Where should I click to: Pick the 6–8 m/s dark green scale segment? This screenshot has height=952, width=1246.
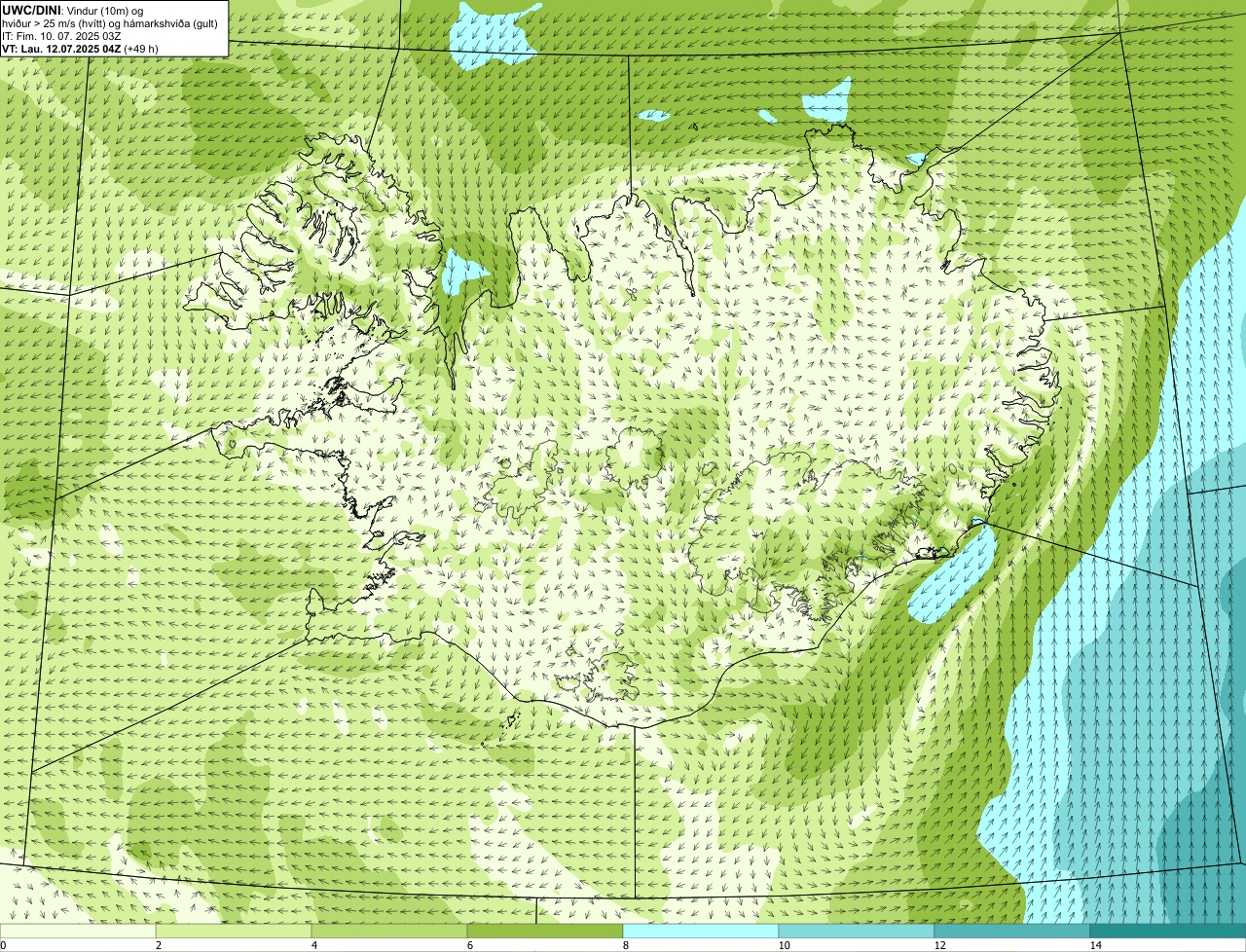pos(545,932)
